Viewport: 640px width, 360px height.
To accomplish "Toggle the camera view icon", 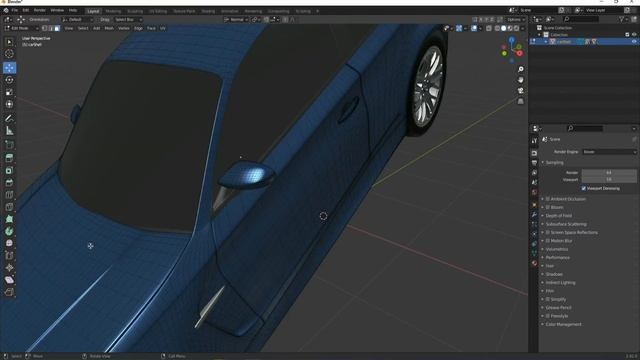I will pos(520,91).
